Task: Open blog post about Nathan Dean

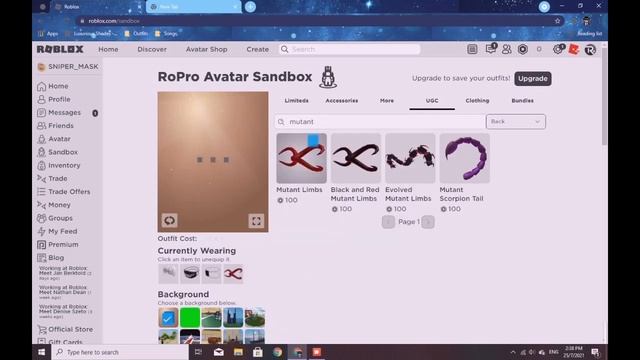Action: (x=65, y=292)
